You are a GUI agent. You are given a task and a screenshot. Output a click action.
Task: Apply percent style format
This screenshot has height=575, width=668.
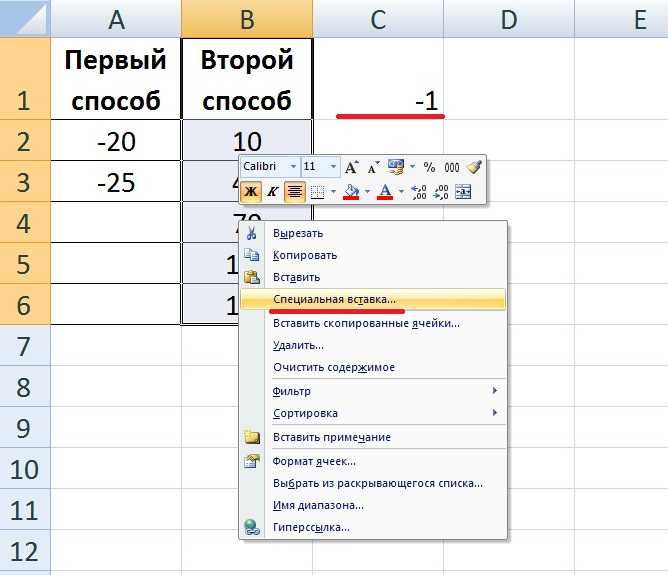coord(429,167)
